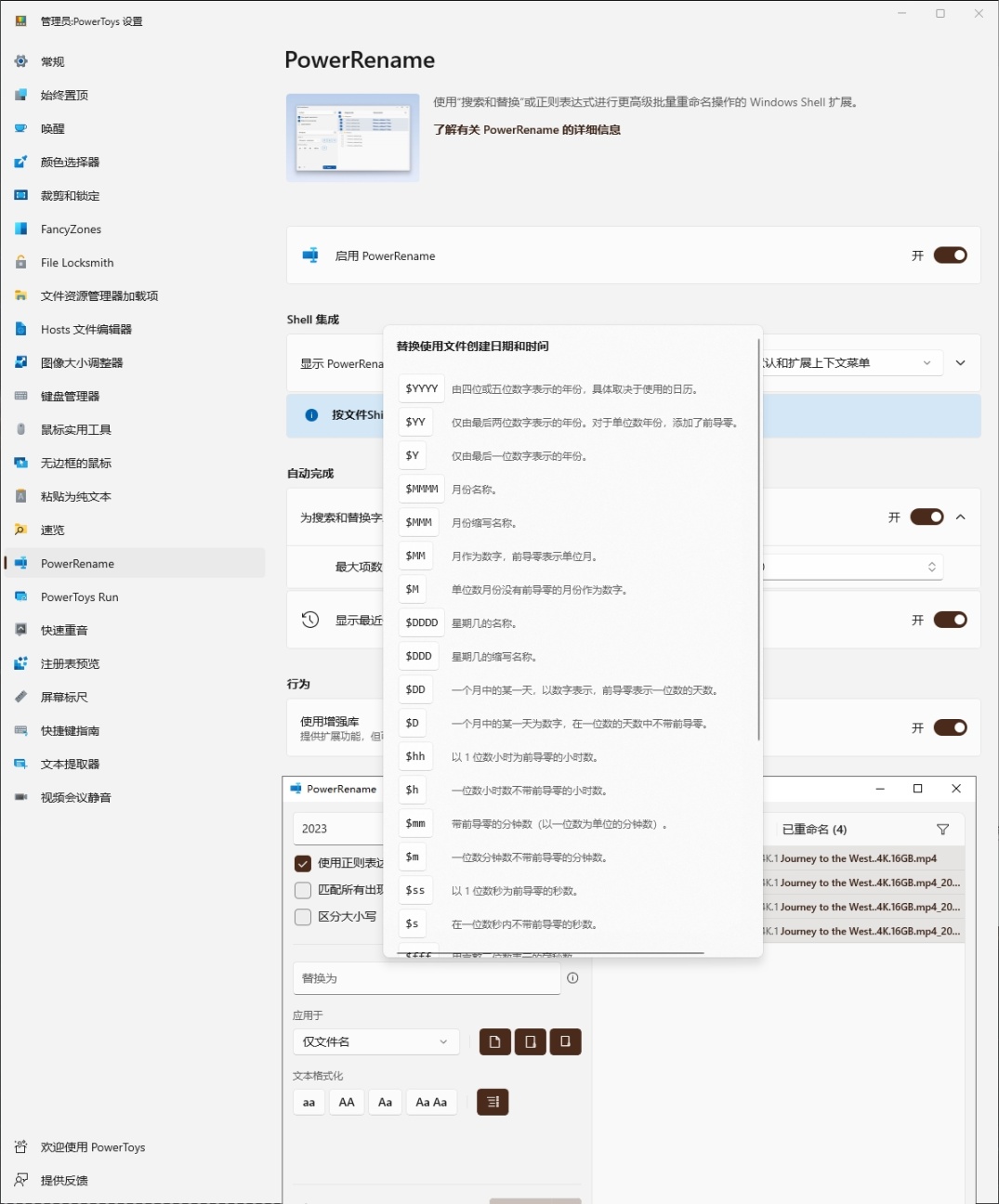Collapse the 自动完成 section chevron

(961, 517)
